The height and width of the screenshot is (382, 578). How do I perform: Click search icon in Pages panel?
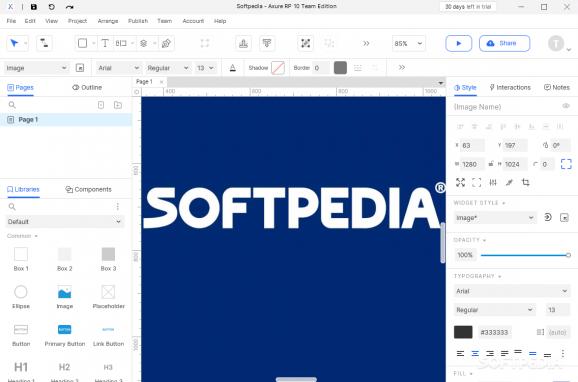[12, 105]
